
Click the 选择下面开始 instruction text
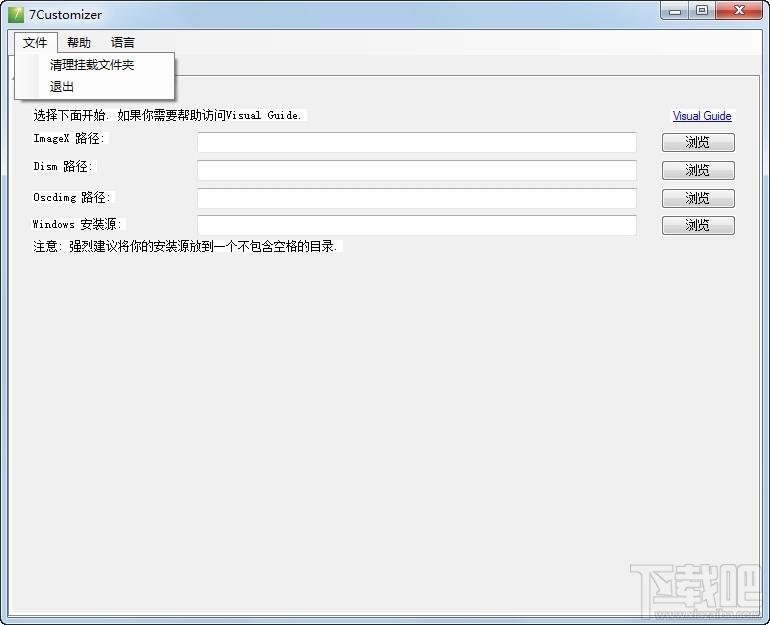point(167,115)
